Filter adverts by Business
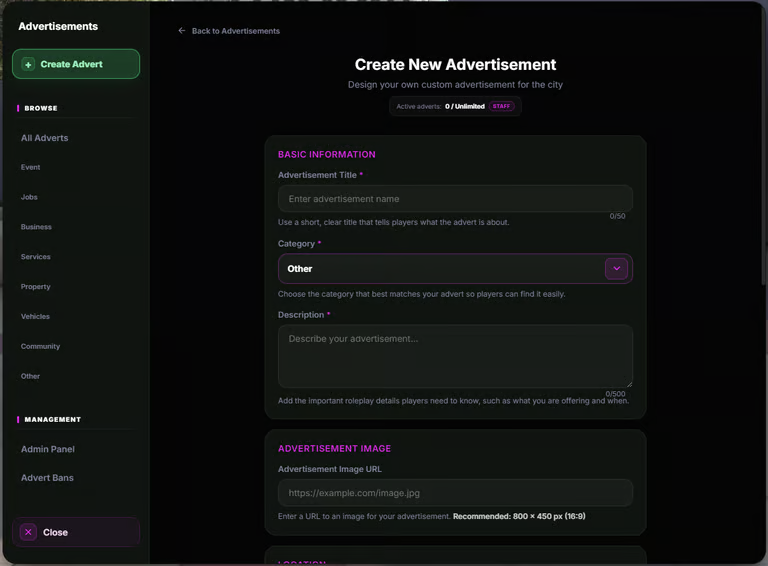This screenshot has width=768, height=566. [36, 227]
